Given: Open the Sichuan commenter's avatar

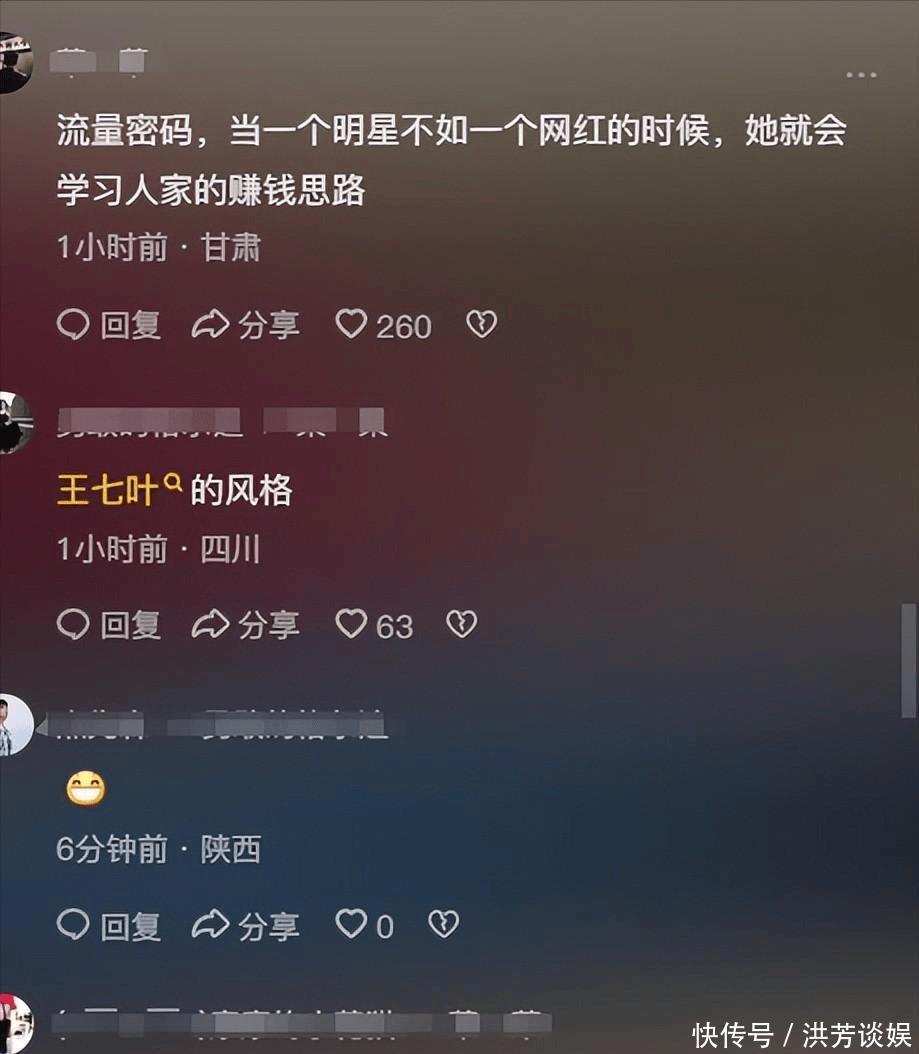Looking at the screenshot, I should pos(15,423).
